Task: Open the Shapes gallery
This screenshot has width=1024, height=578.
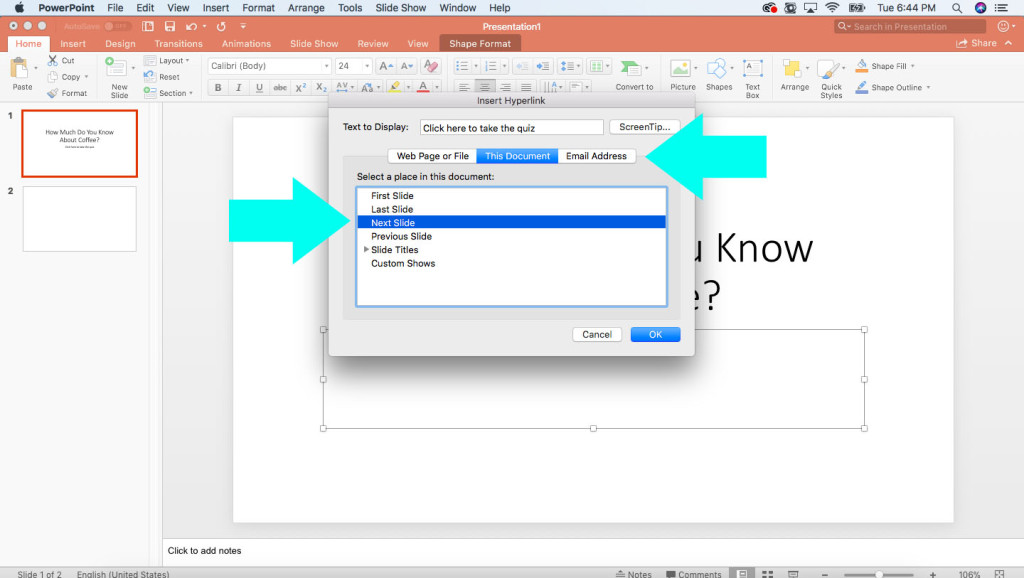Action: (x=718, y=74)
